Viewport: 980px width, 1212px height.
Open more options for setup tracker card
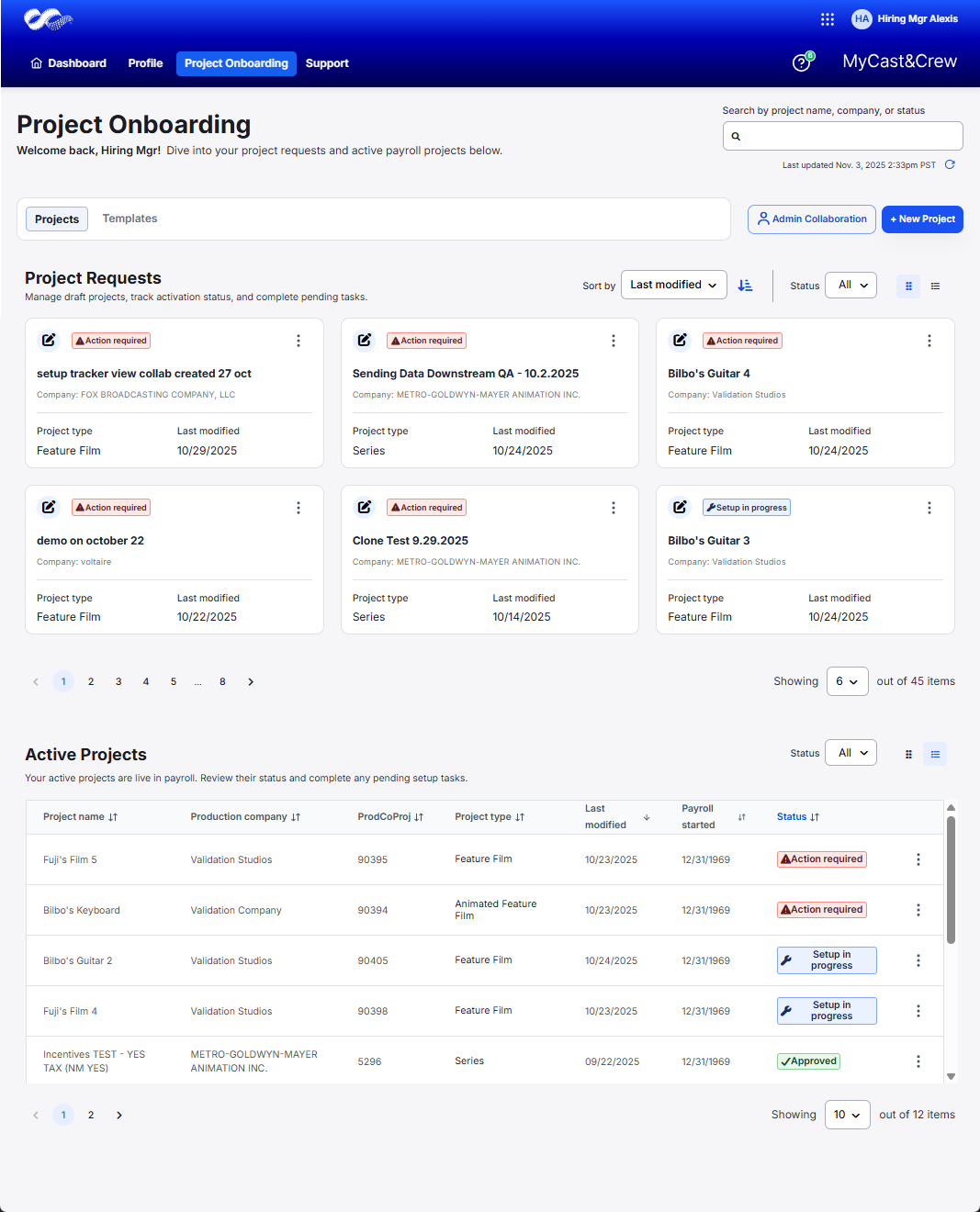pos(299,341)
